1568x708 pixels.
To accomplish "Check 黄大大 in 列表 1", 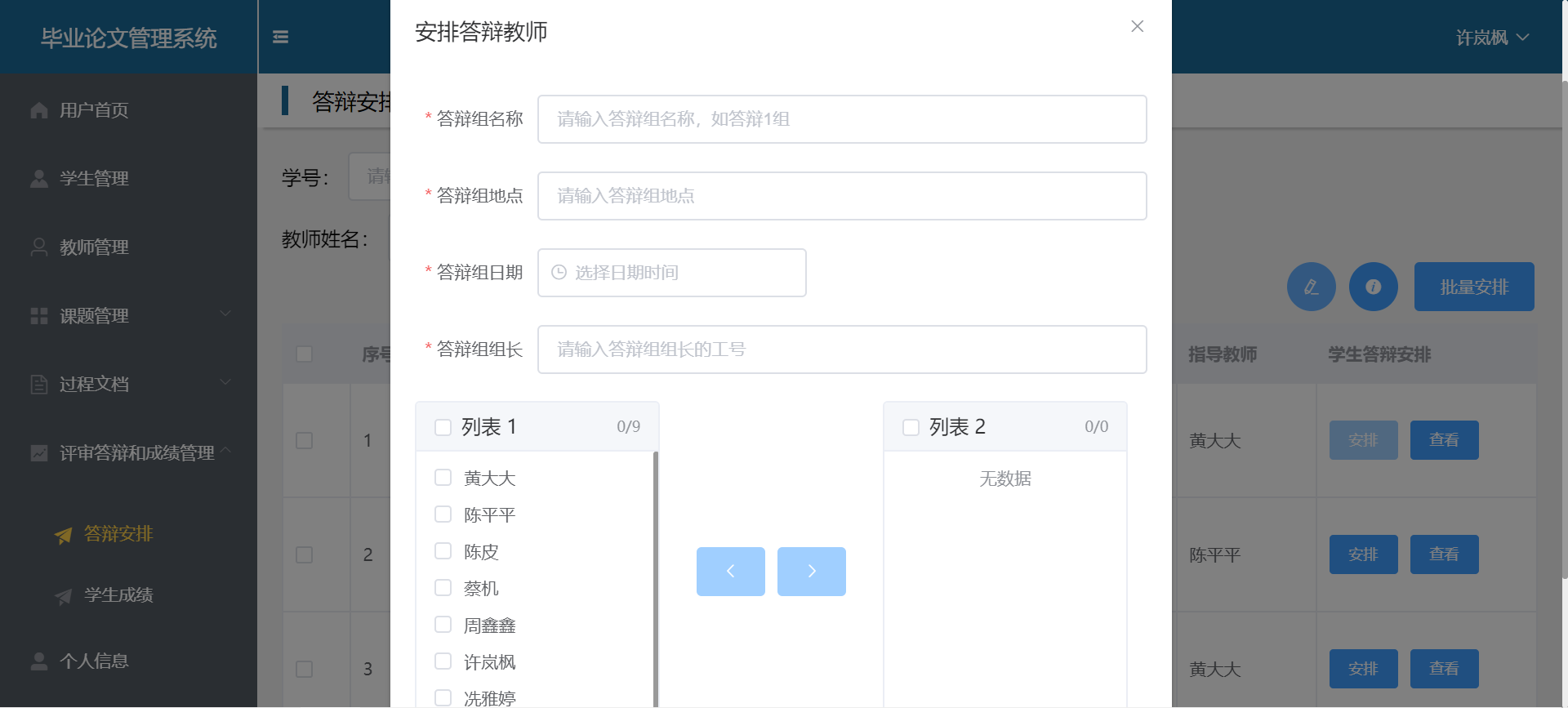I will coord(443,478).
